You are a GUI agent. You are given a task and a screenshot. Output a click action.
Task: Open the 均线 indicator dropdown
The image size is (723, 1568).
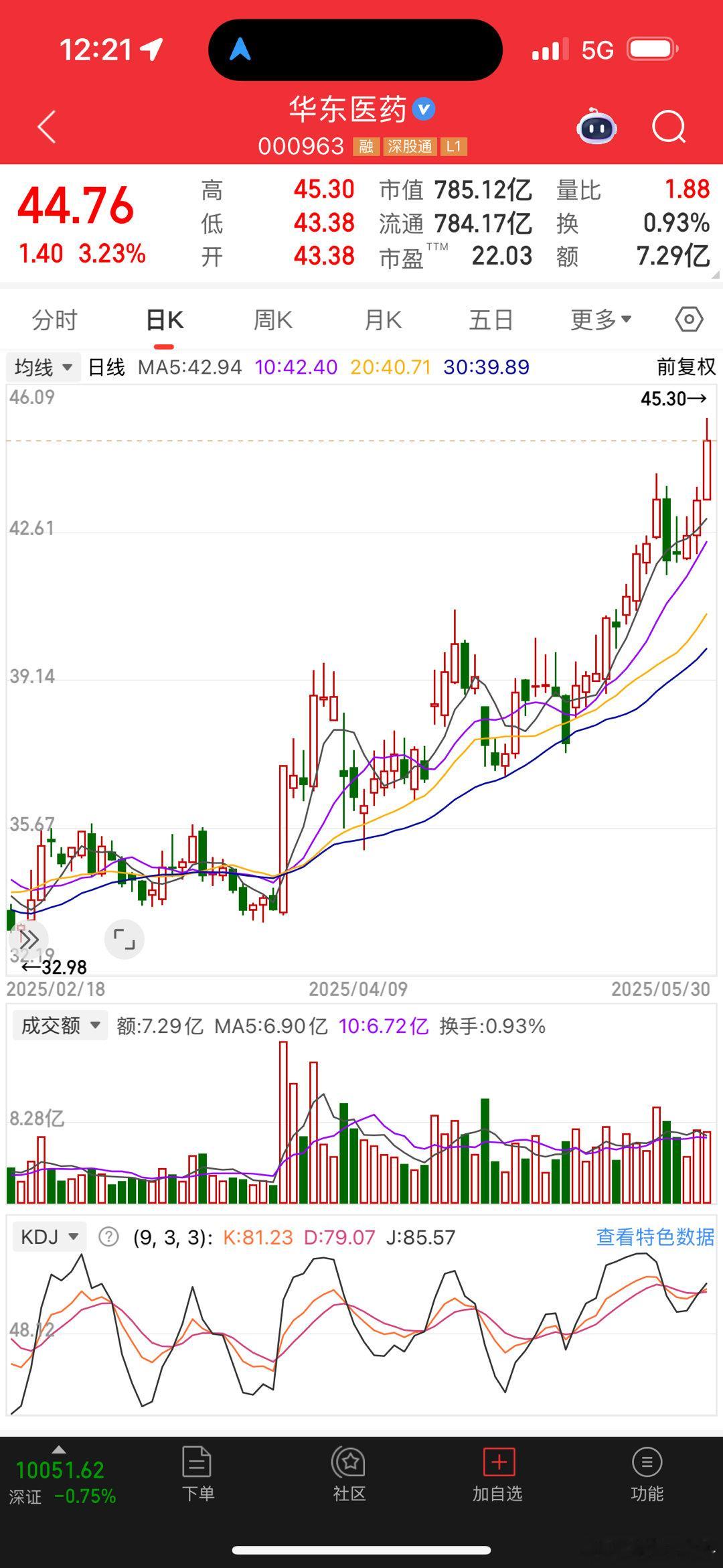tap(44, 367)
